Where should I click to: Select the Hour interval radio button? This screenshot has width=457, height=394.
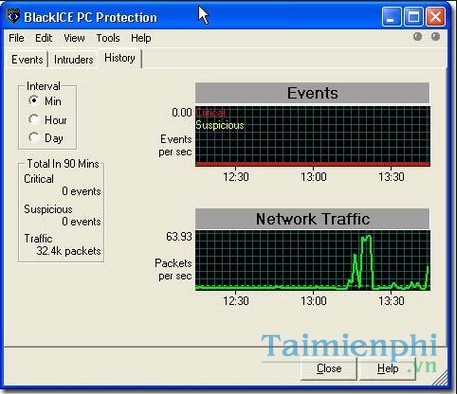(x=34, y=119)
